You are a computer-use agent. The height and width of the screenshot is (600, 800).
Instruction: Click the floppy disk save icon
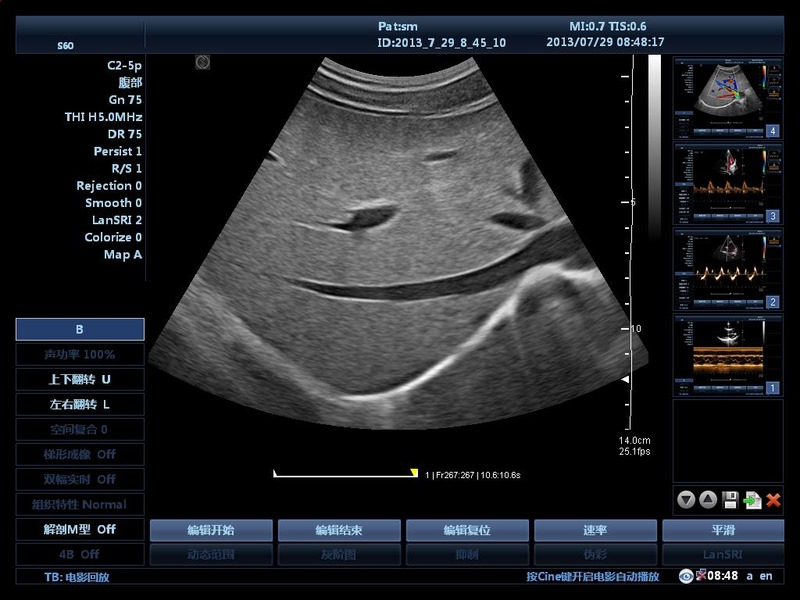click(x=730, y=500)
